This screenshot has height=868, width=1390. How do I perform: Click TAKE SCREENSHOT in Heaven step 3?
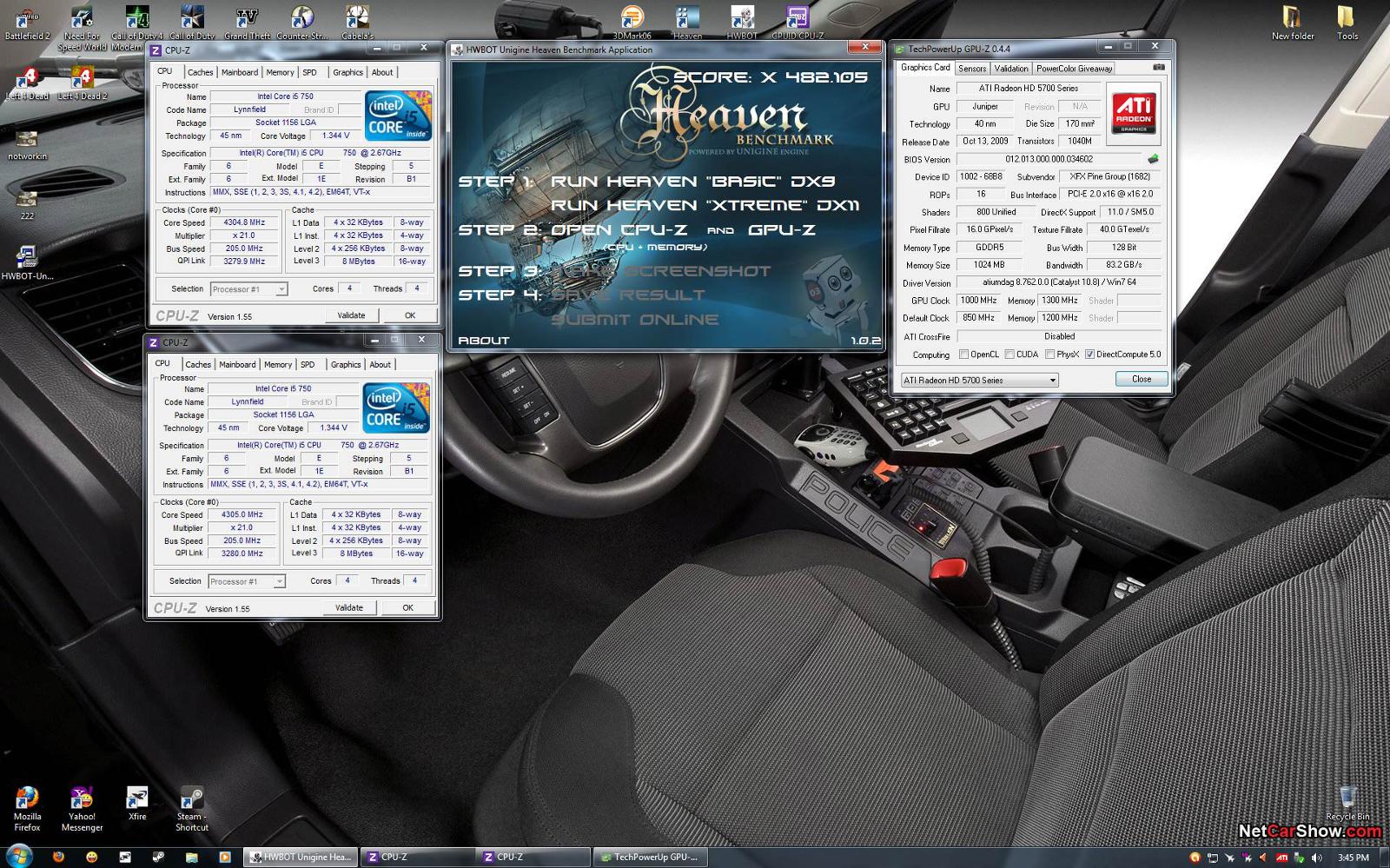pyautogui.click(x=660, y=271)
